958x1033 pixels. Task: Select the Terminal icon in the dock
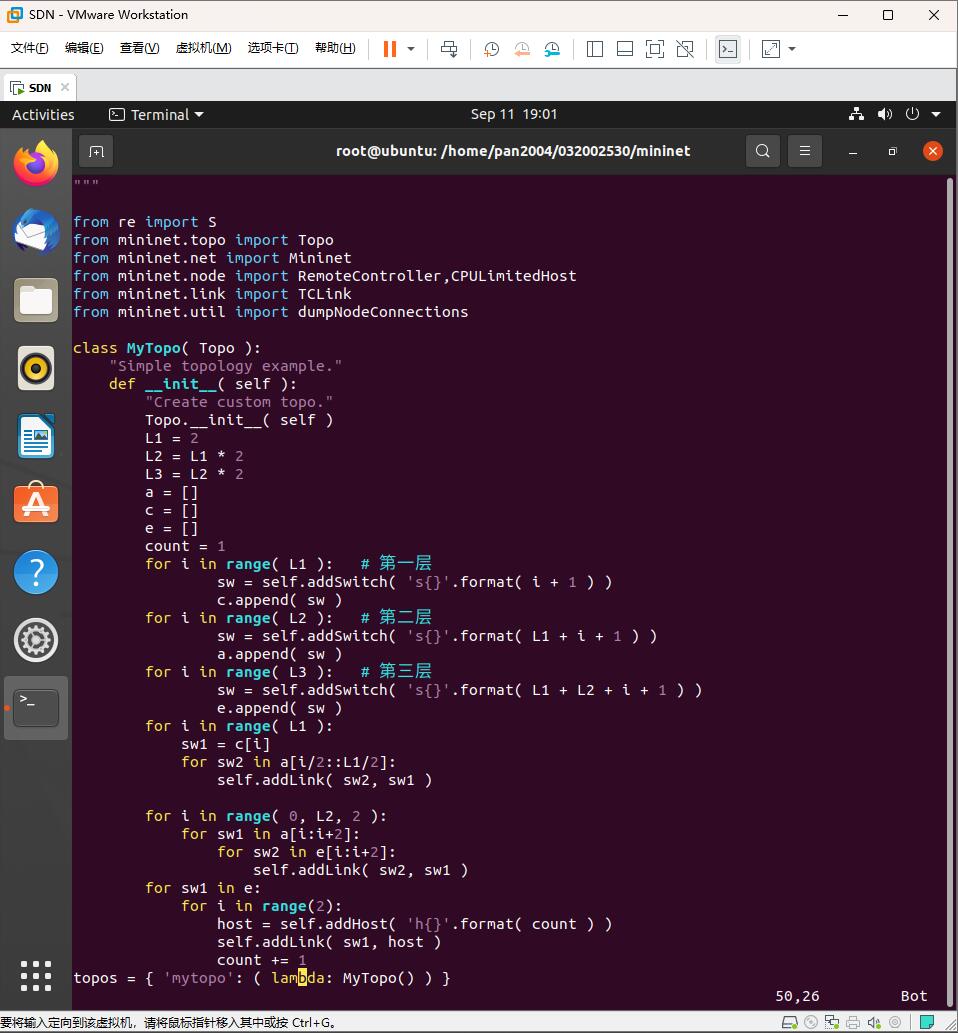tap(36, 708)
